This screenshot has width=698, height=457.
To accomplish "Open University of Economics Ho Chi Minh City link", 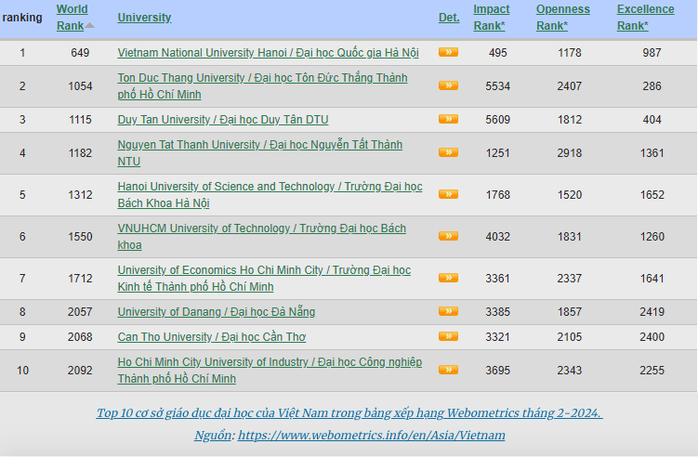I will point(264,278).
